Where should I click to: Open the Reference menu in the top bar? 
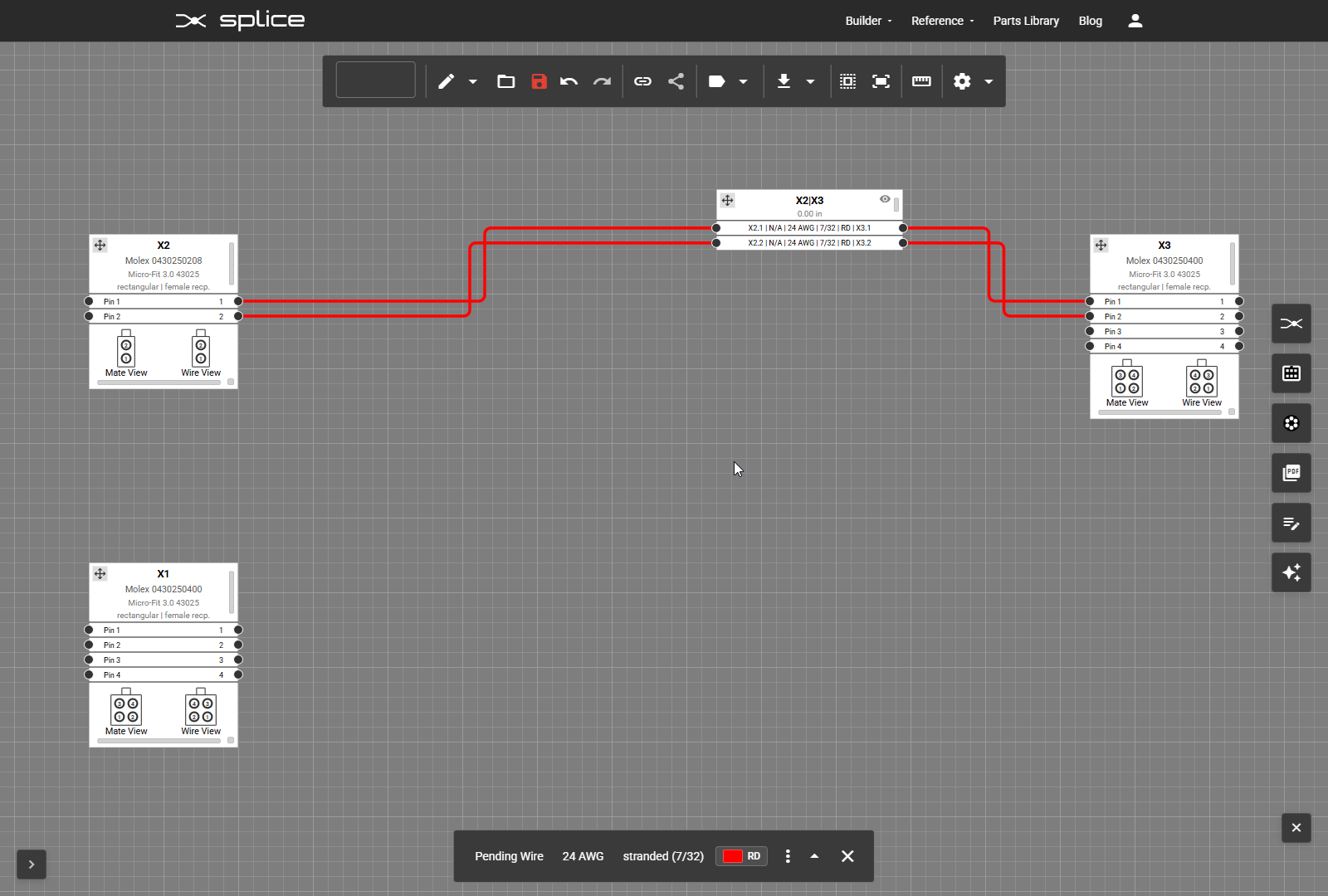(939, 21)
